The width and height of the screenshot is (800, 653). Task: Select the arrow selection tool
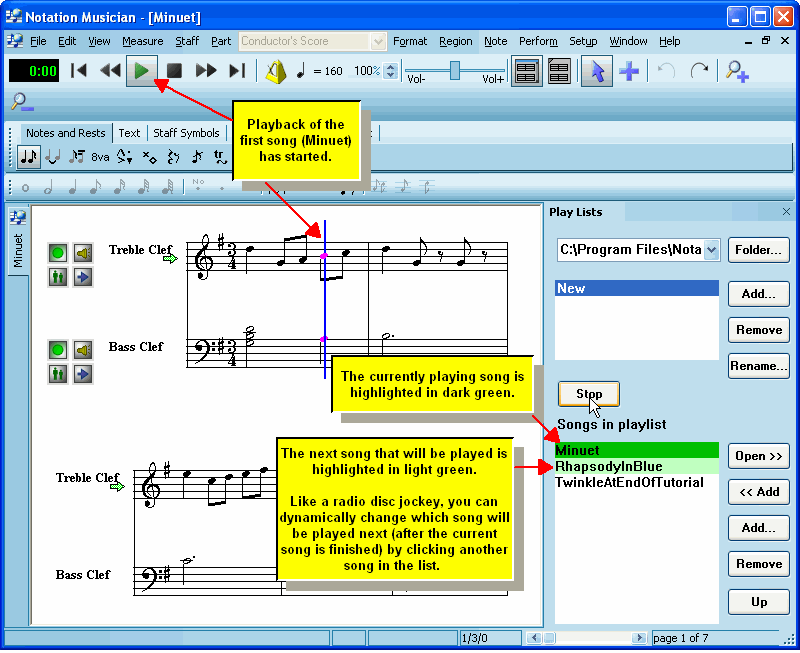597,70
